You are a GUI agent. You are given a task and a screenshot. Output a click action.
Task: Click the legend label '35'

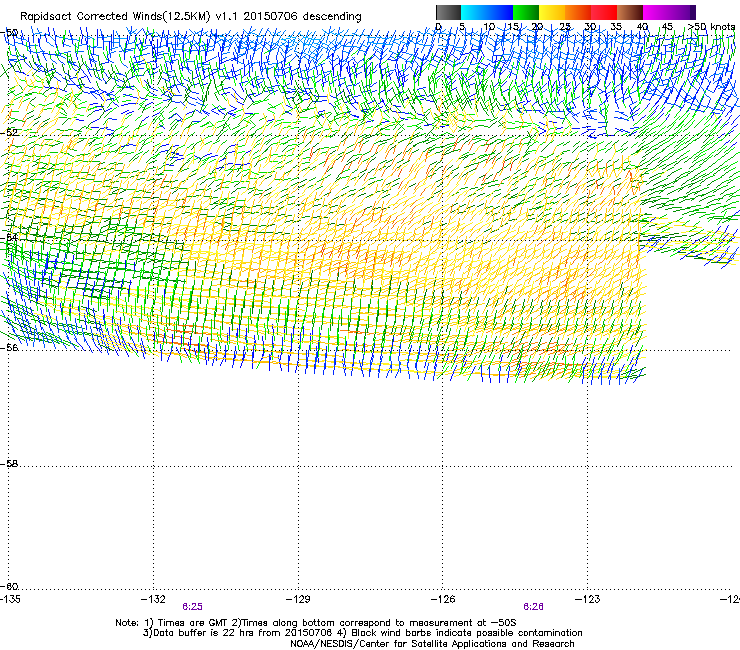[x=616, y=27]
